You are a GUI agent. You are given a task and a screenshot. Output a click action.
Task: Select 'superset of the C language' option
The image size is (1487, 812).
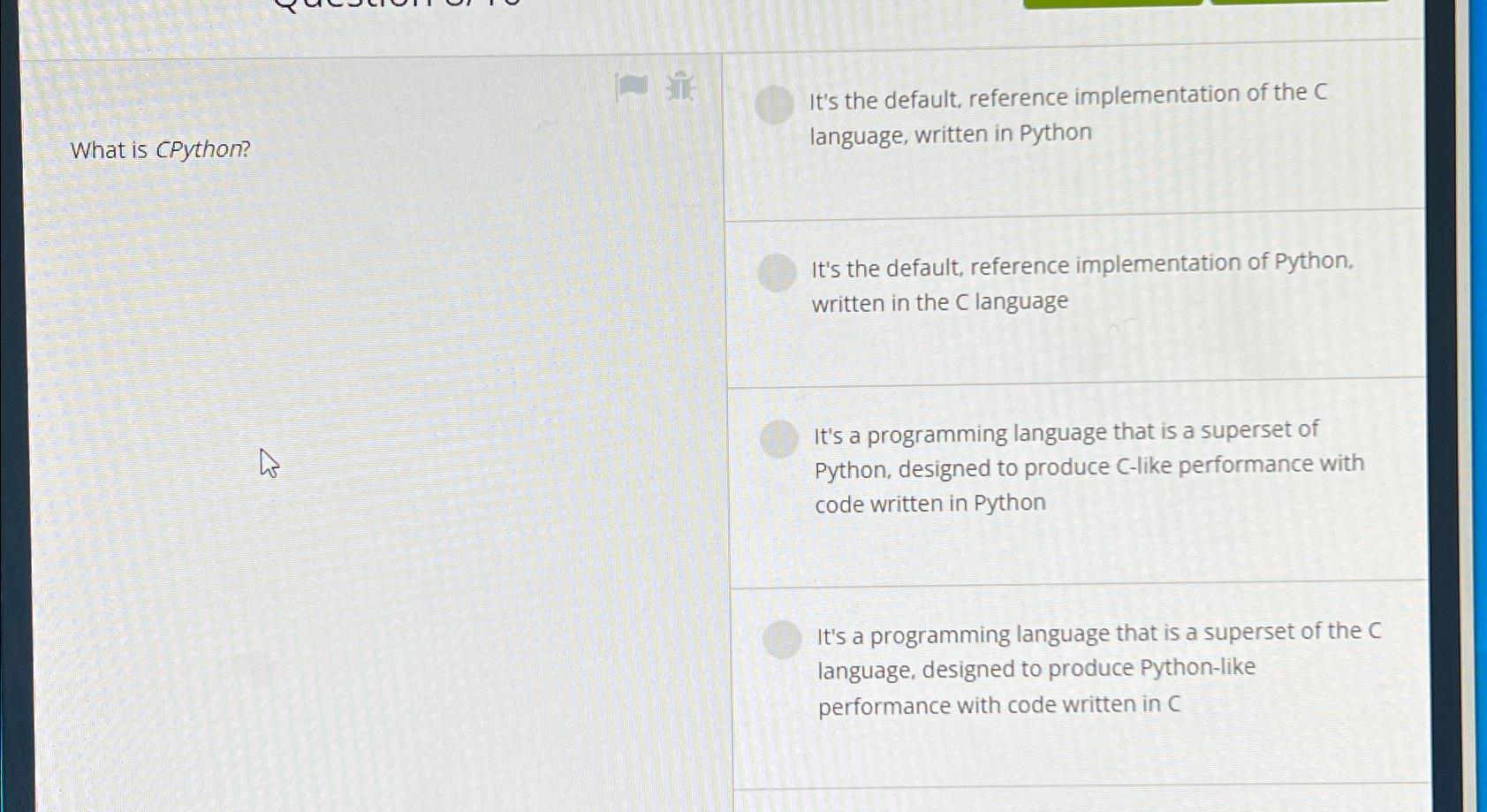tap(782, 640)
